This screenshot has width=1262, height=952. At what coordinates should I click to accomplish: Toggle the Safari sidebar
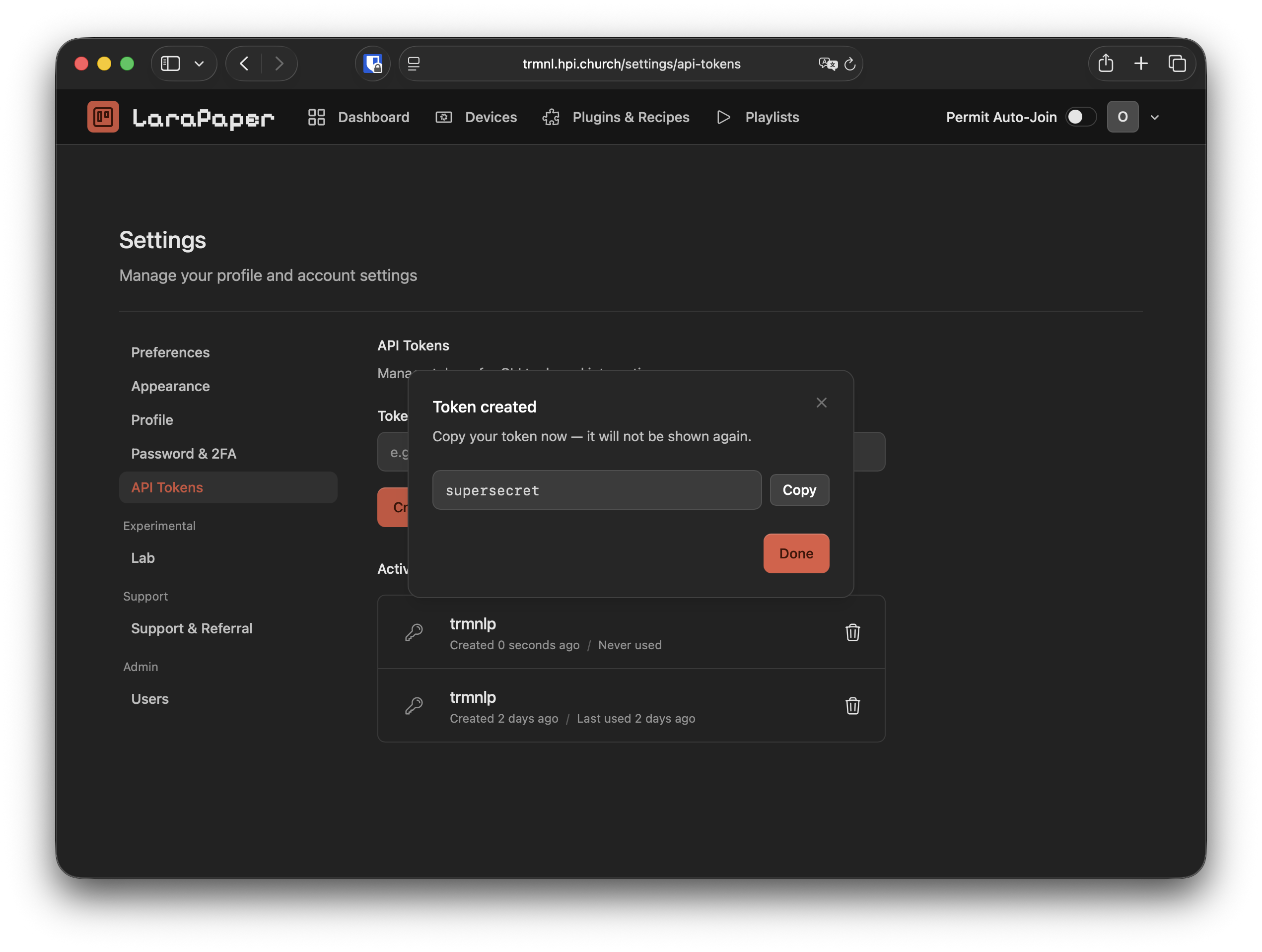pos(171,64)
